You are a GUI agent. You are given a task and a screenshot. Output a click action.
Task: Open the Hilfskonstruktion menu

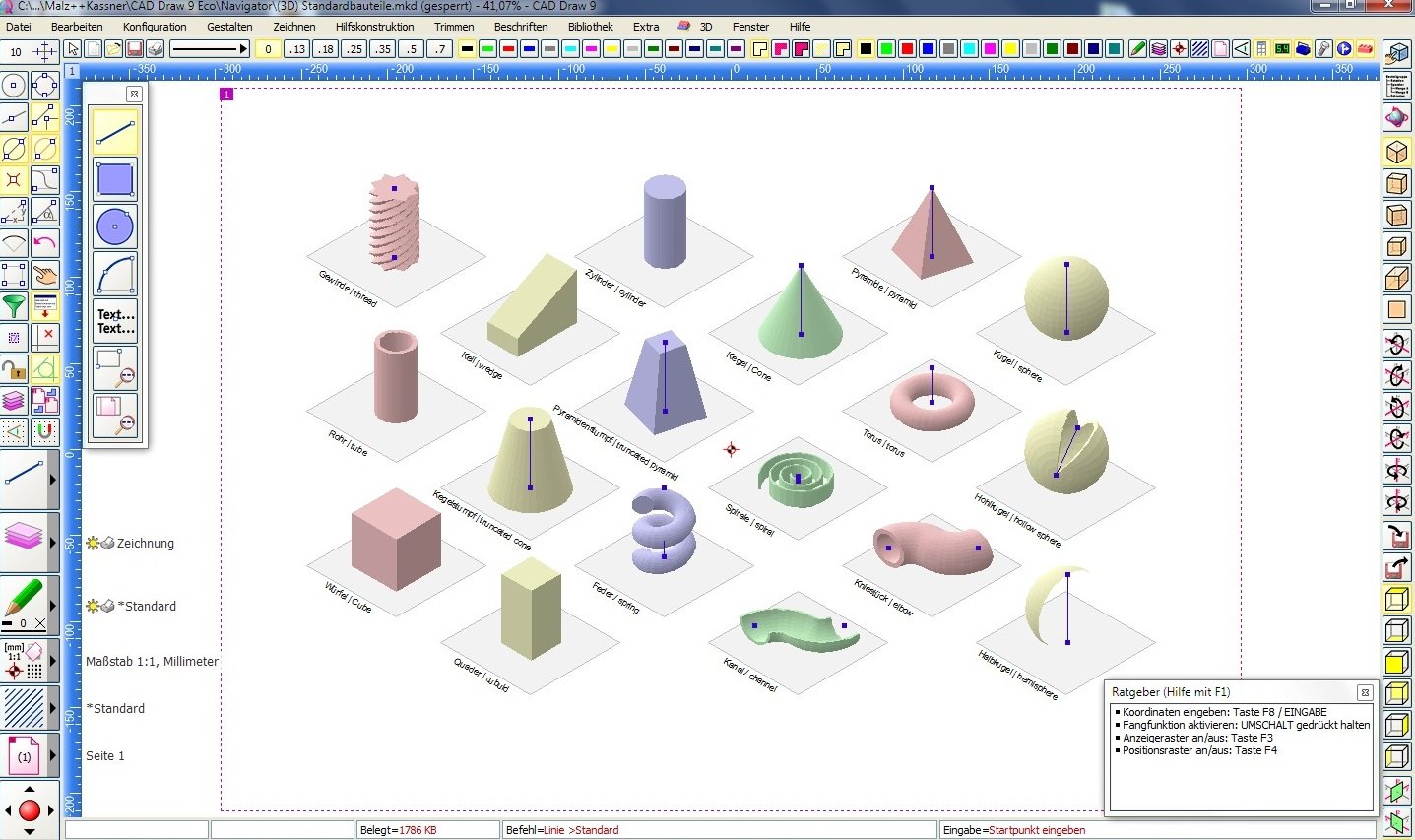(374, 27)
